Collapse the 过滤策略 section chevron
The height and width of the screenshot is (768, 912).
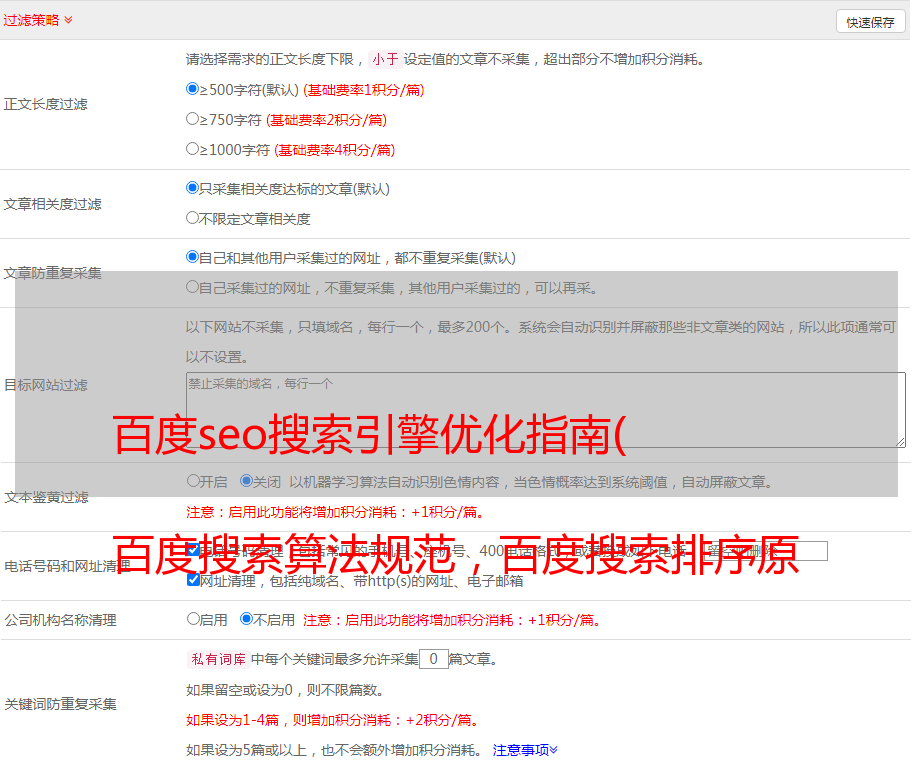tap(68, 20)
